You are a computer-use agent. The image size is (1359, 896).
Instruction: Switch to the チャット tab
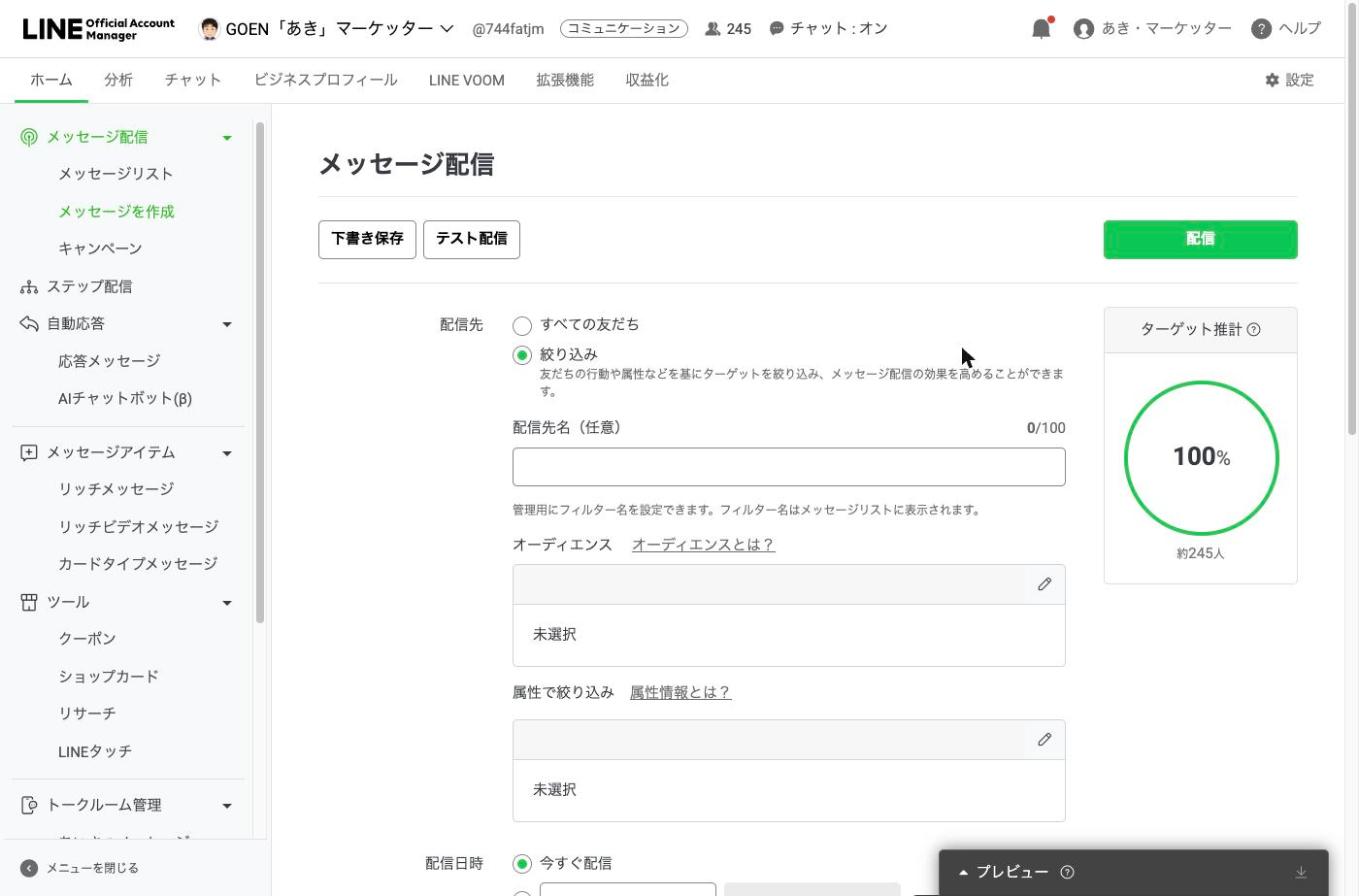pyautogui.click(x=193, y=80)
